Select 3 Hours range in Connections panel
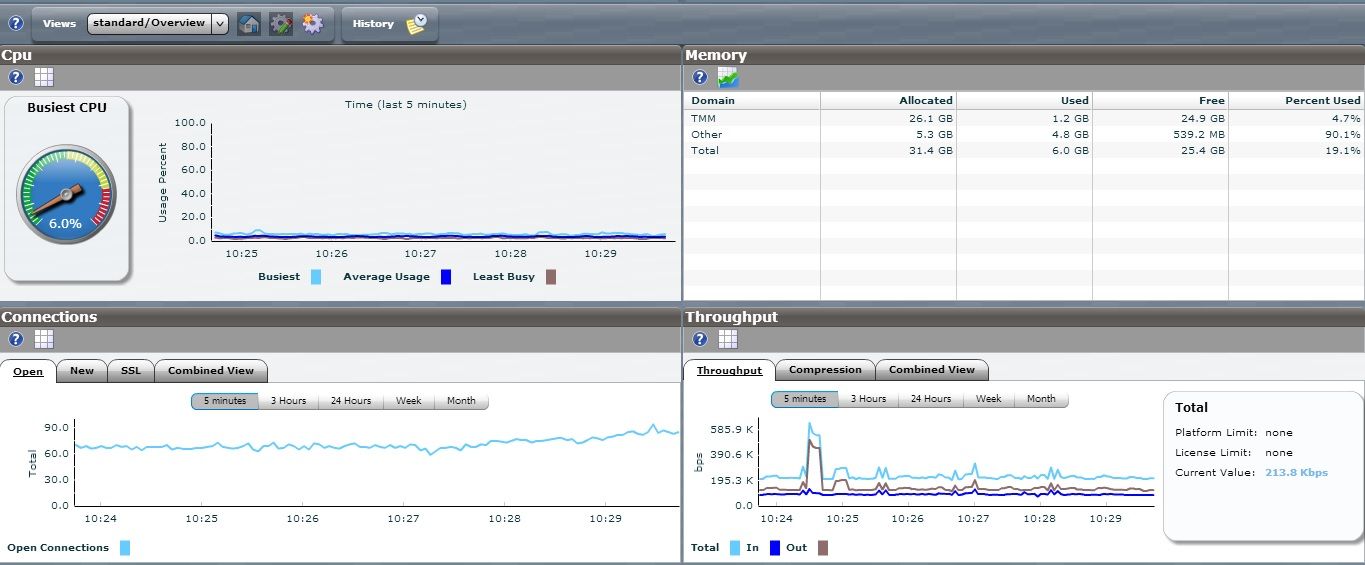This screenshot has width=1365, height=565. 288,401
